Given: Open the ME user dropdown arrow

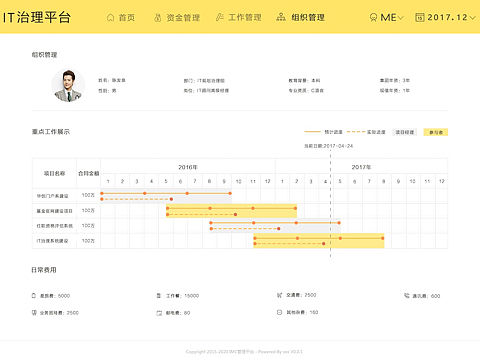Looking at the screenshot, I should point(401,18).
